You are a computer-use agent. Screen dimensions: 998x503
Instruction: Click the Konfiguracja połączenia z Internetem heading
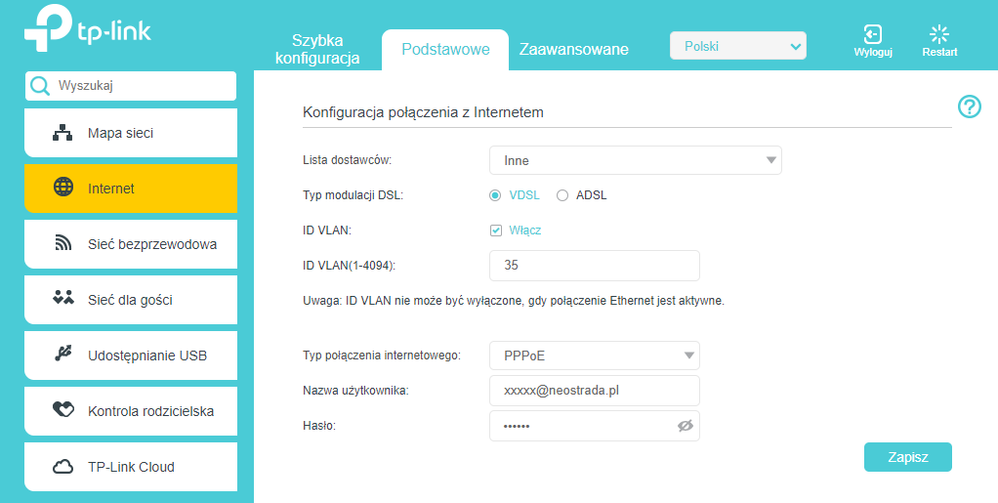pyautogui.click(x=423, y=113)
